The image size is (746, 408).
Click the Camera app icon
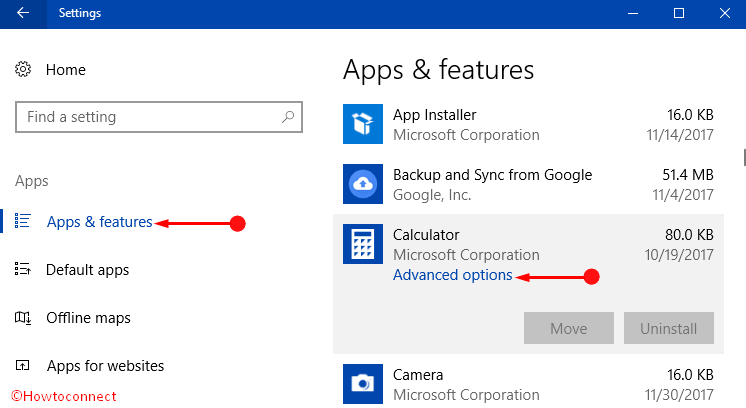(363, 384)
